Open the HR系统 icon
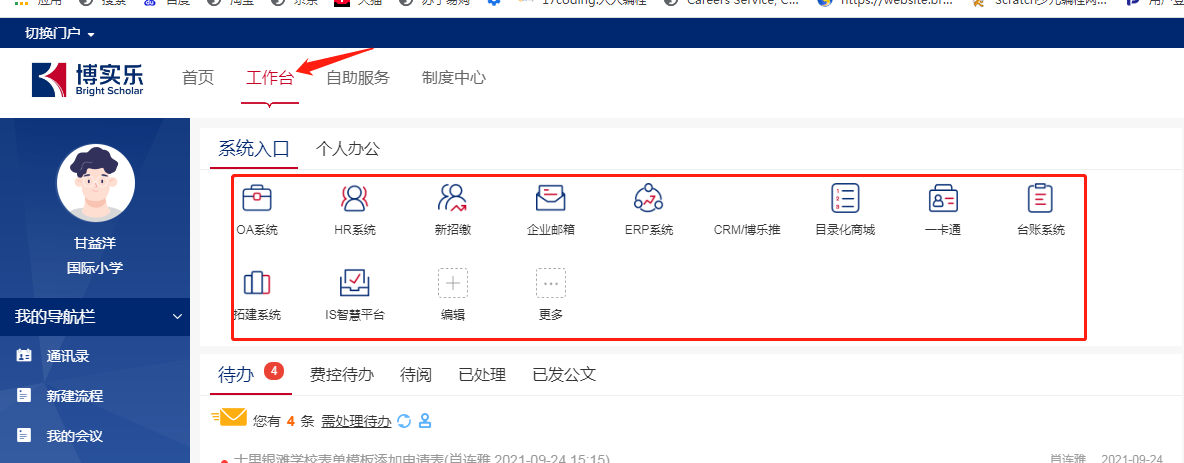The height and width of the screenshot is (463, 1184). (x=354, y=198)
